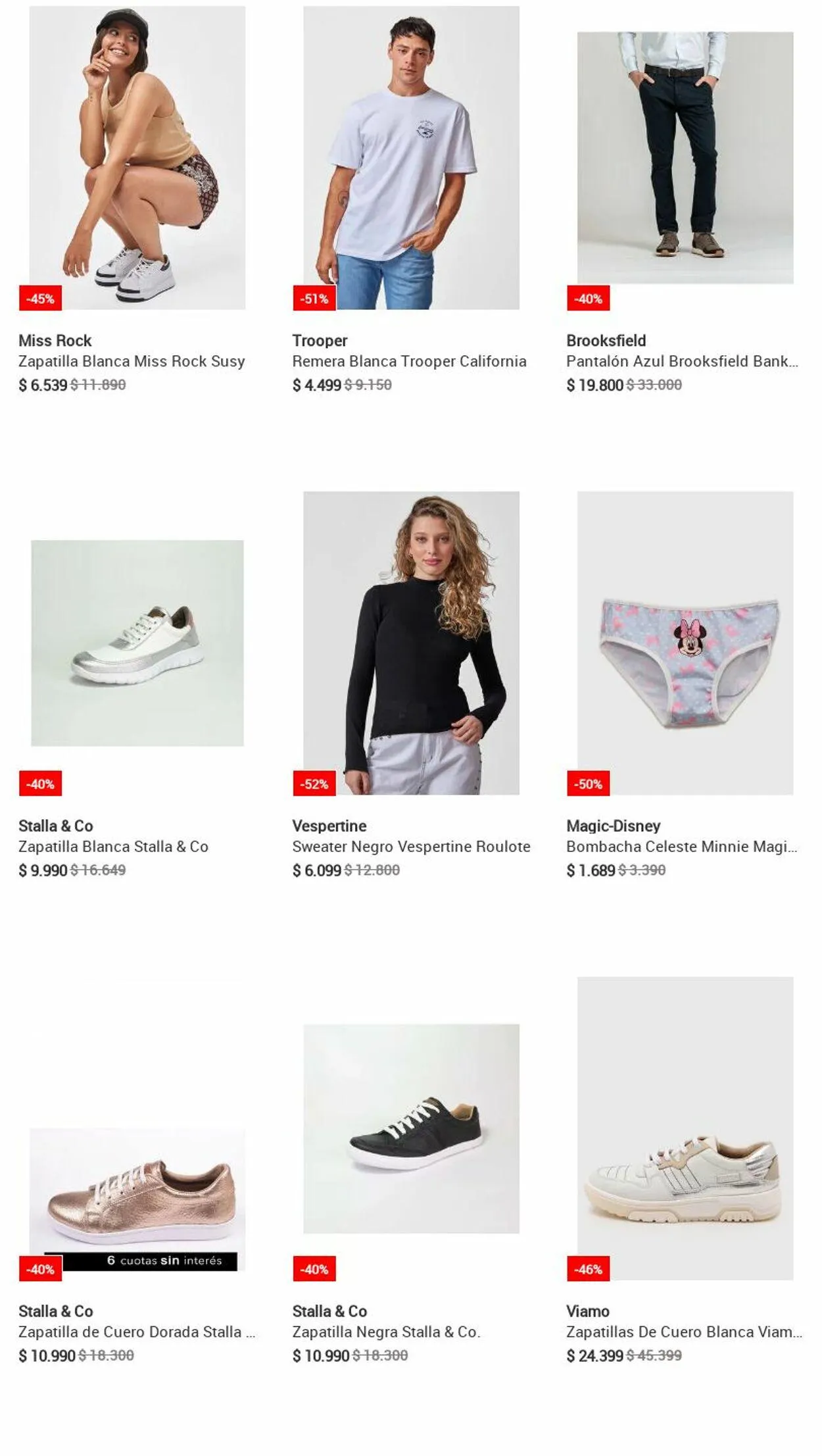Open the silver Stalla & Co sneaker image
The image size is (822, 1456).
tap(137, 643)
